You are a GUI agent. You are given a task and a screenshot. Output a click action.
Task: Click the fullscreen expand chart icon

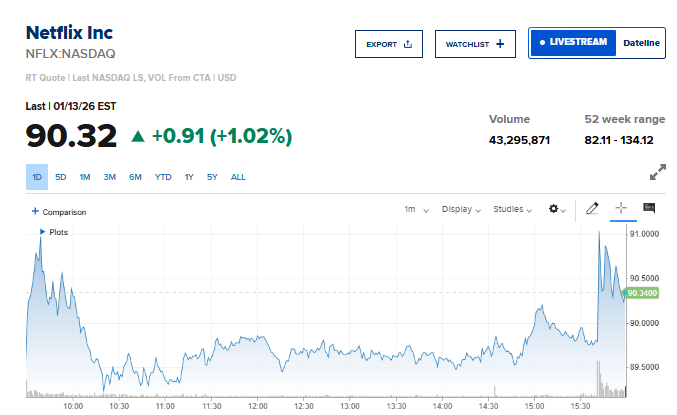657,173
